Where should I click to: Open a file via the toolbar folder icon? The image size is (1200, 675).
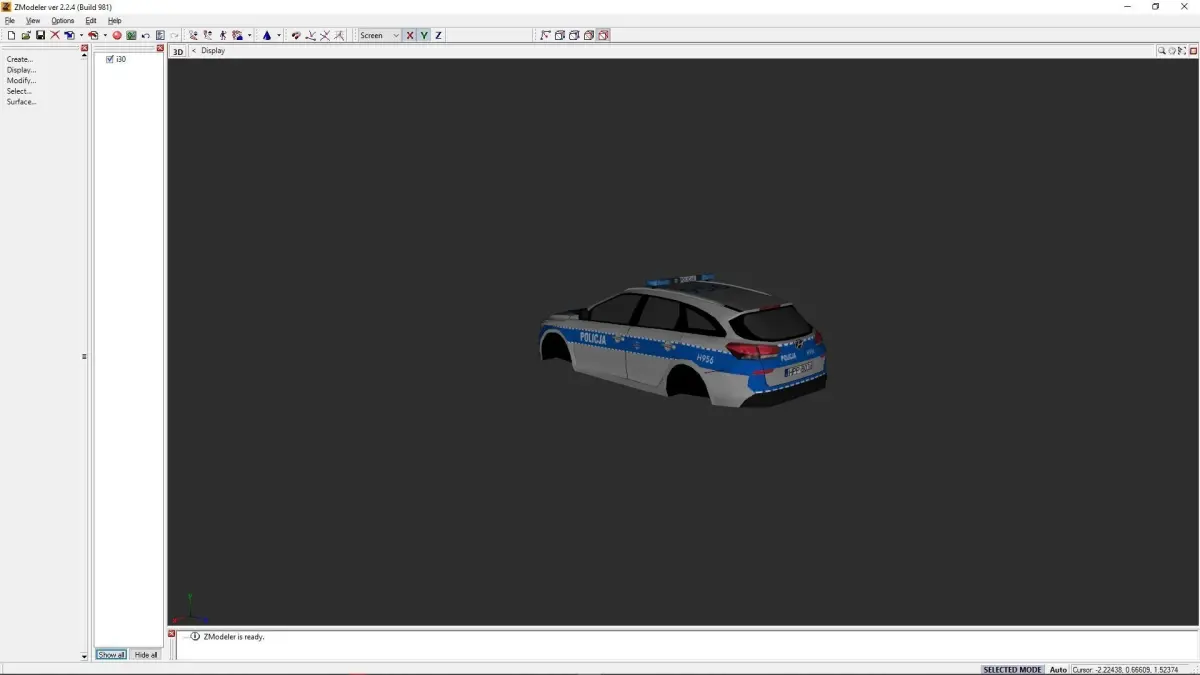[26, 35]
